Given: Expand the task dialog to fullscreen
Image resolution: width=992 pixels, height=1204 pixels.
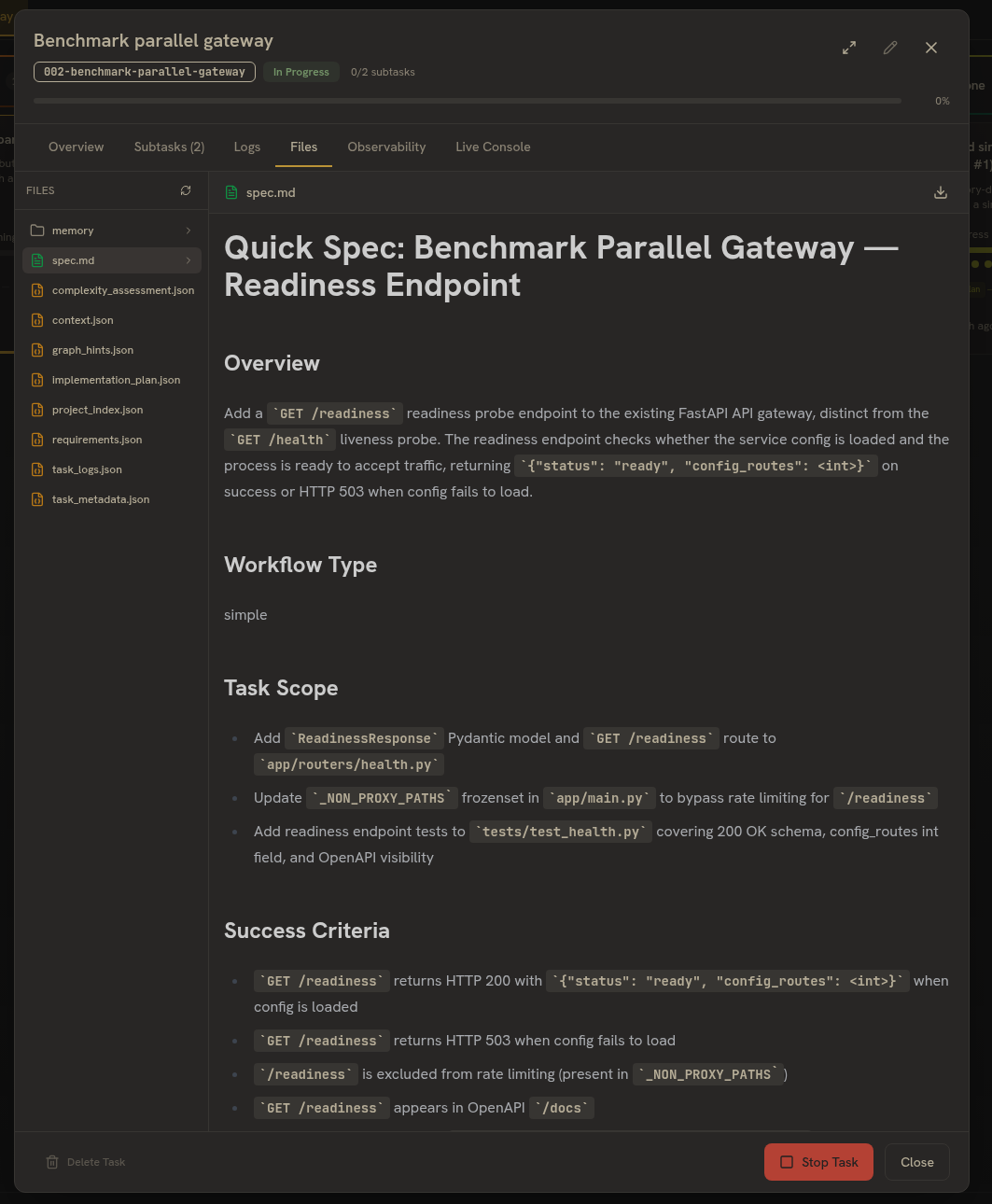Looking at the screenshot, I should point(849,48).
